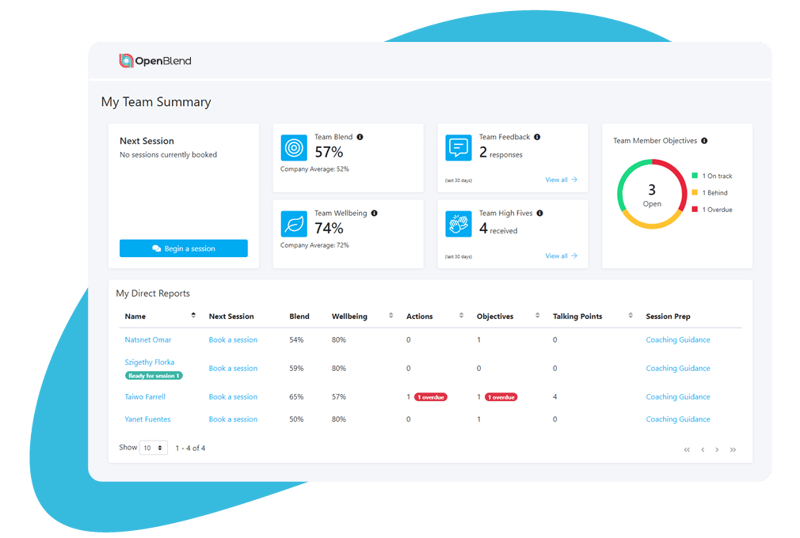Image resolution: width=800 pixels, height=538 pixels.
Task: Open info tooltip next to Team Member Objectives
Action: click(x=704, y=140)
